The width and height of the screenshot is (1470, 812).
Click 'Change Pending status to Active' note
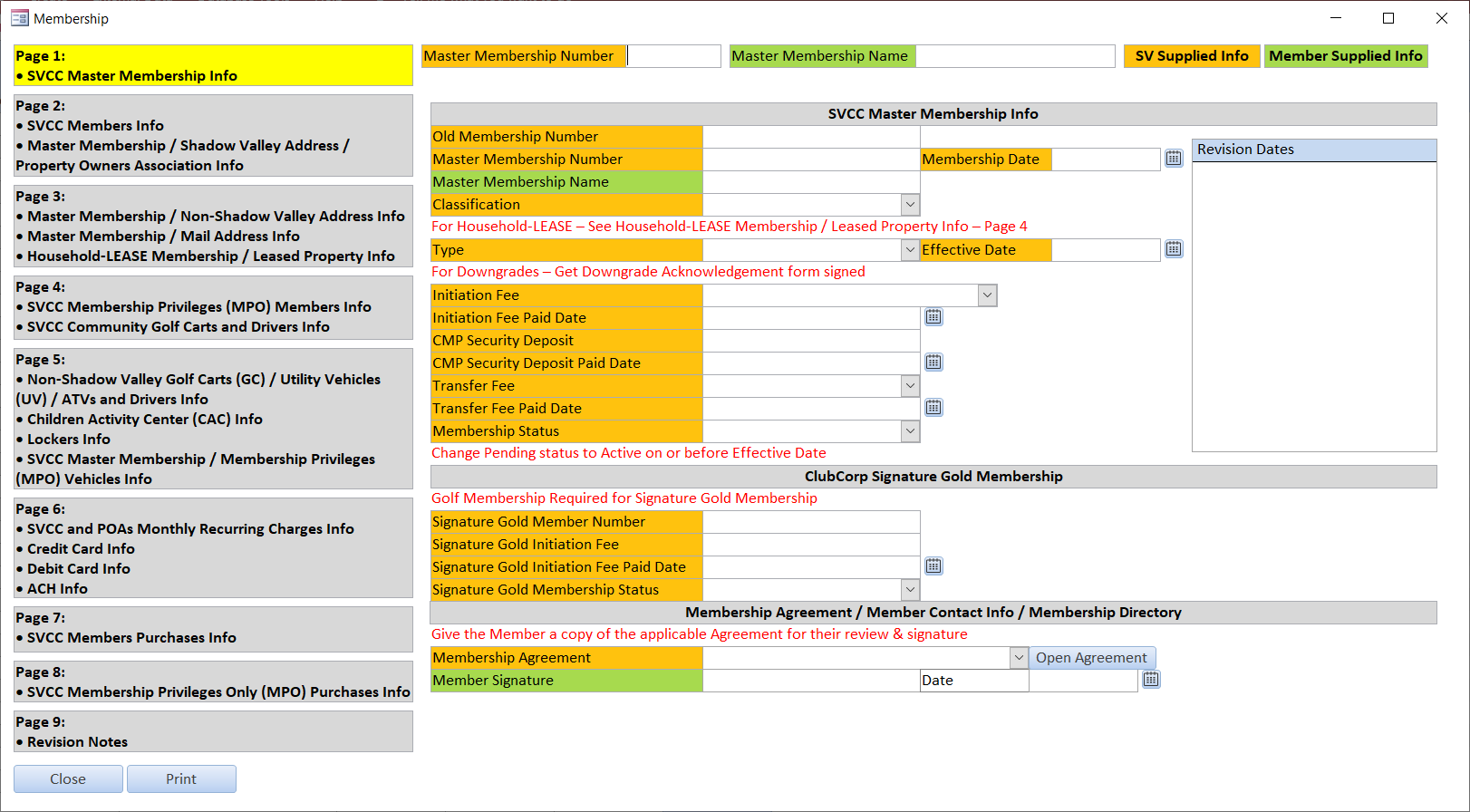click(629, 453)
